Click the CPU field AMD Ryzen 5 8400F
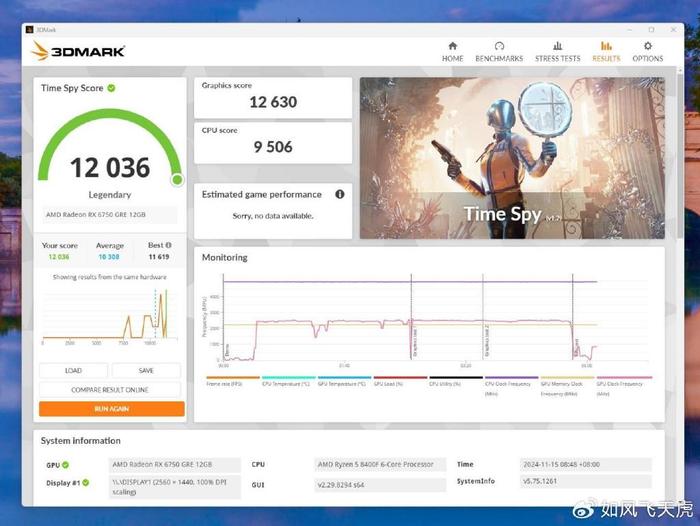 point(380,465)
